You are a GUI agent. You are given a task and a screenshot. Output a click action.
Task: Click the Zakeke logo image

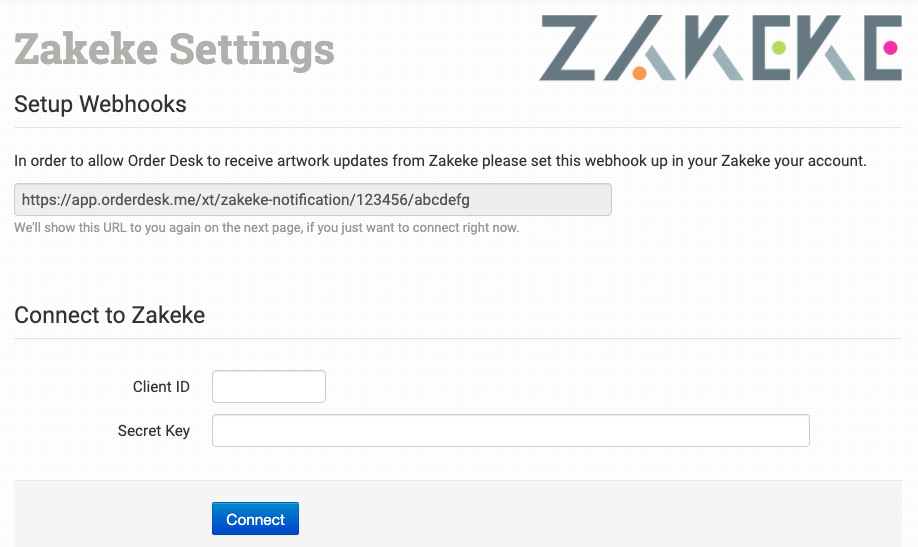tap(720, 48)
